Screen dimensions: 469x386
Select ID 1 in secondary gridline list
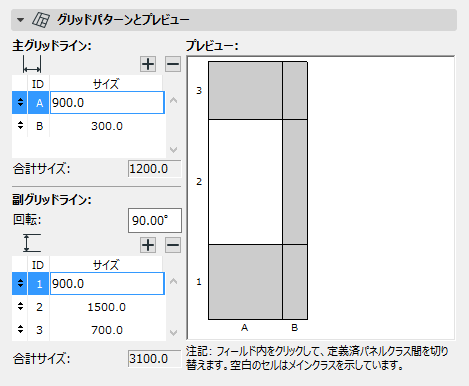pyautogui.click(x=39, y=284)
